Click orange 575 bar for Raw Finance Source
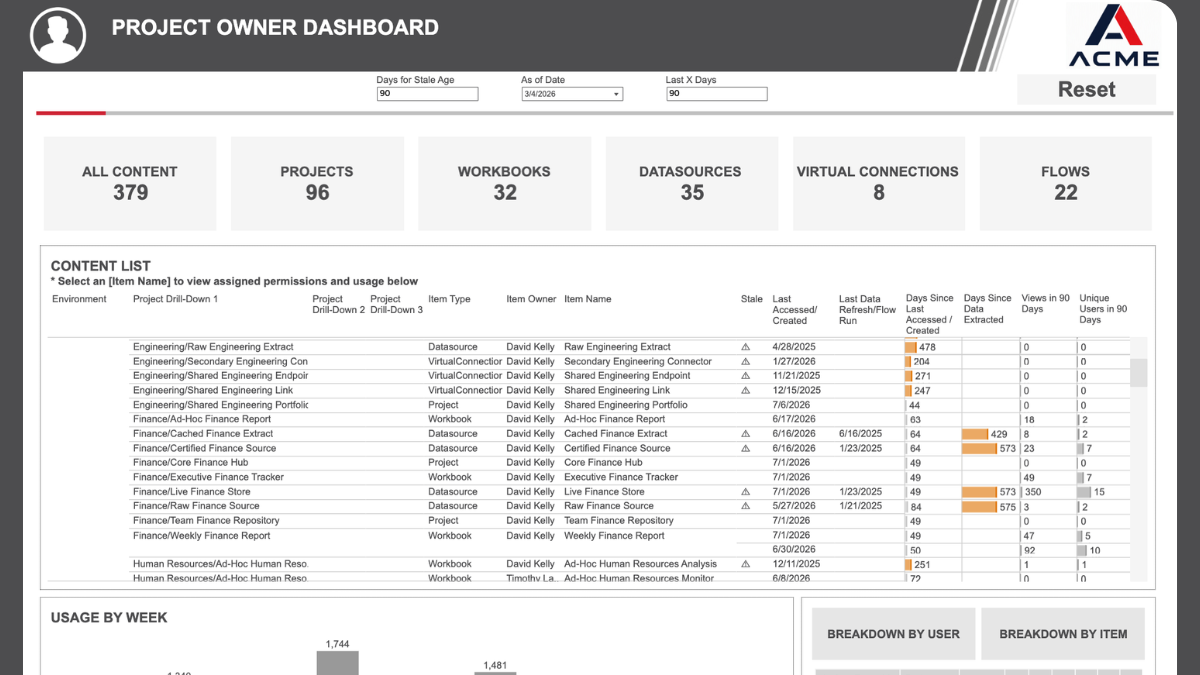The height and width of the screenshot is (675, 1200). [979, 507]
